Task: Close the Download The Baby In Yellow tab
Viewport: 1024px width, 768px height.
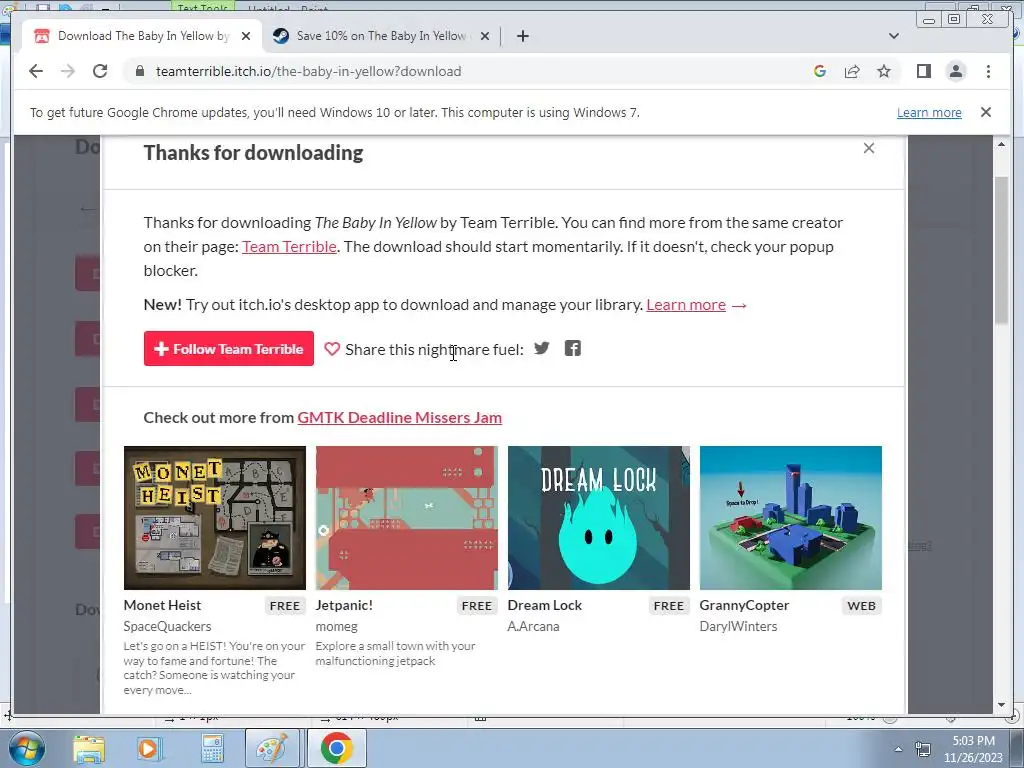Action: pyautogui.click(x=246, y=36)
